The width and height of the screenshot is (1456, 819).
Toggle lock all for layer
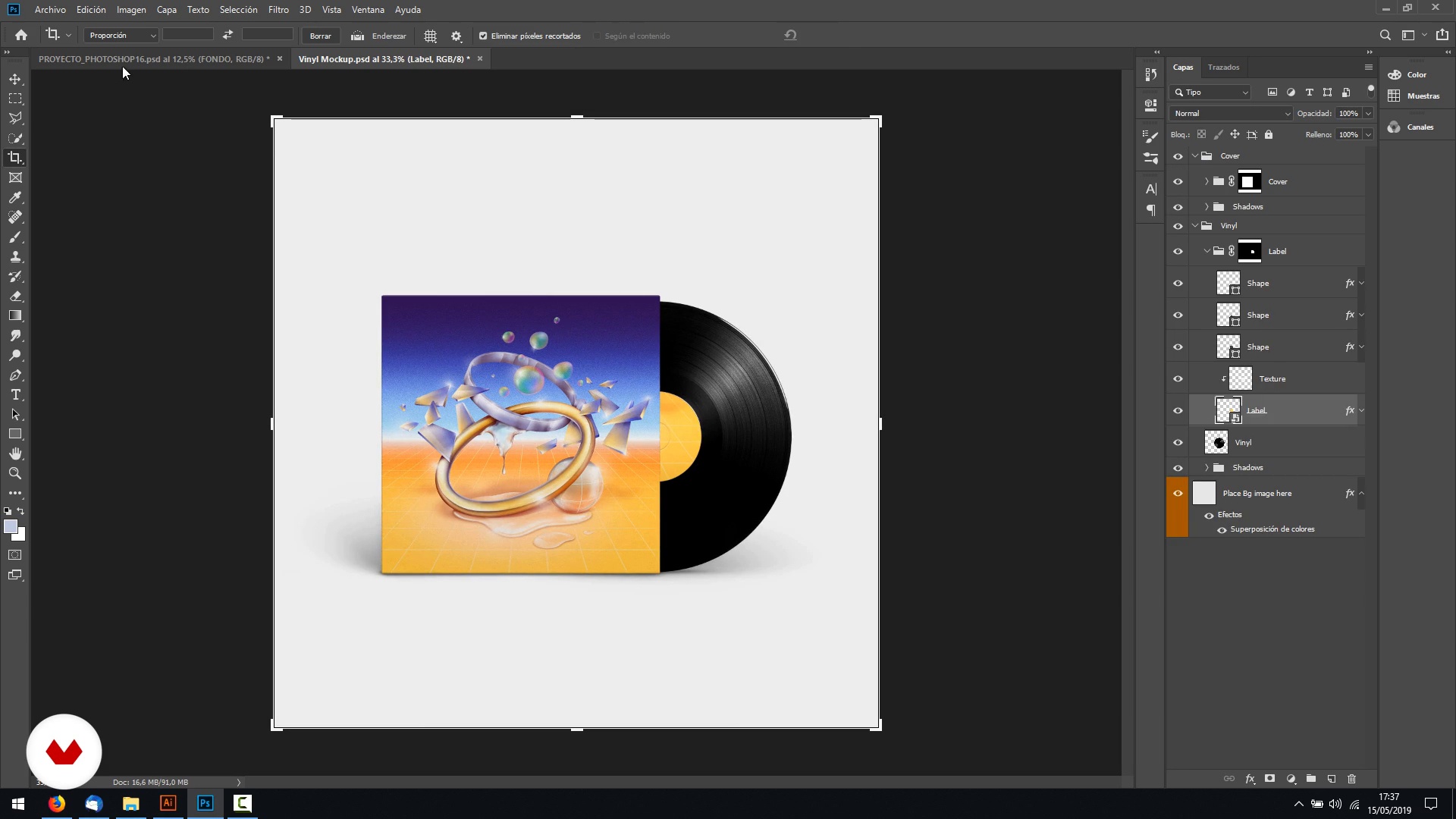(x=1269, y=135)
